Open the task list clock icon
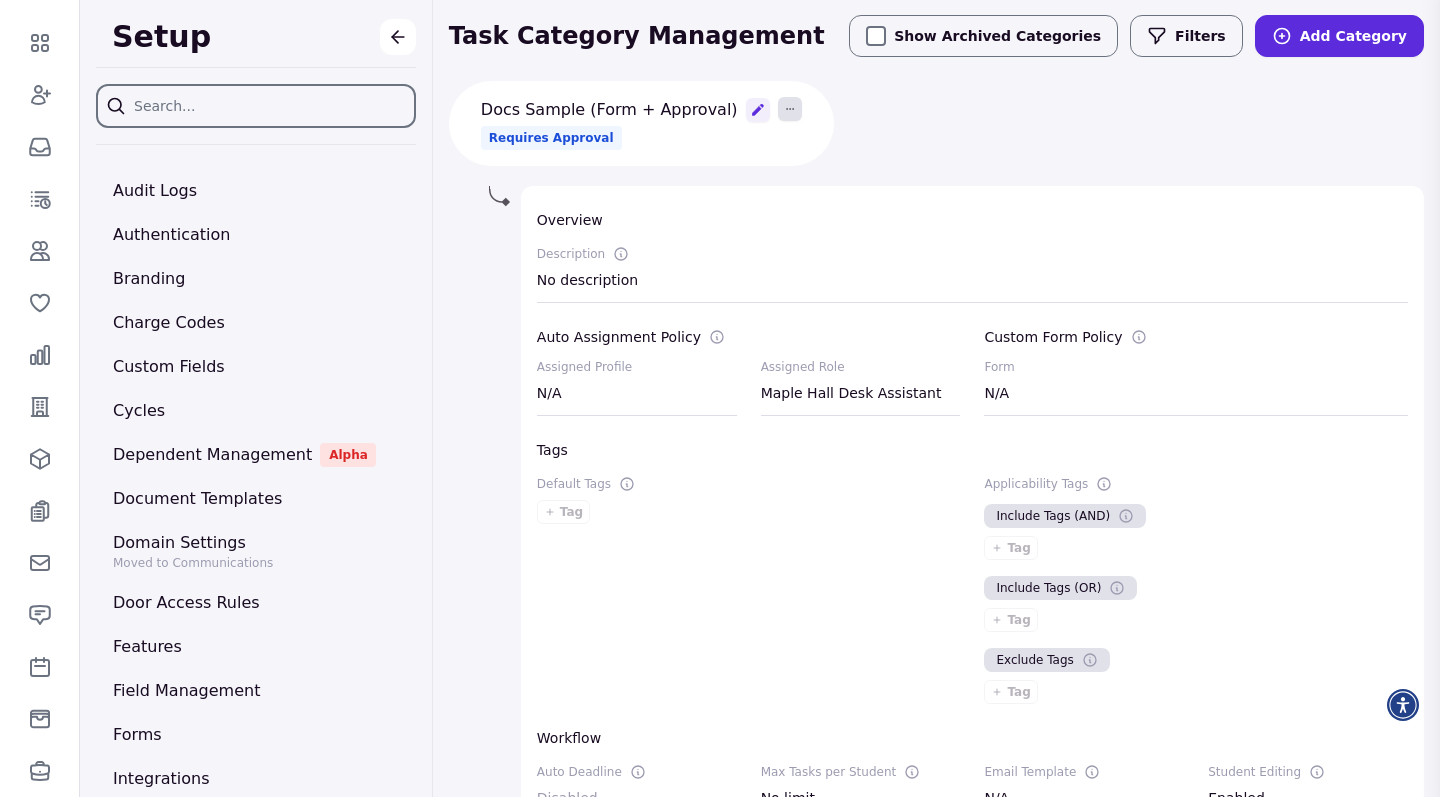1440x797 pixels. [x=40, y=199]
